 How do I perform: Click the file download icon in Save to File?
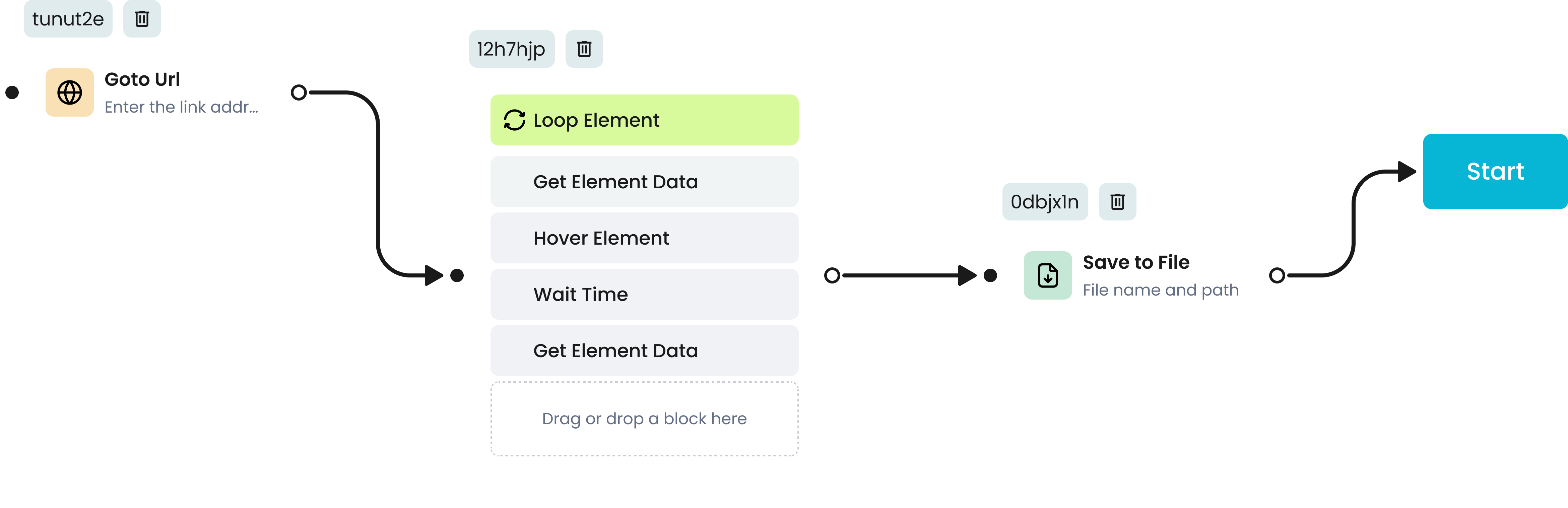[x=1048, y=275]
